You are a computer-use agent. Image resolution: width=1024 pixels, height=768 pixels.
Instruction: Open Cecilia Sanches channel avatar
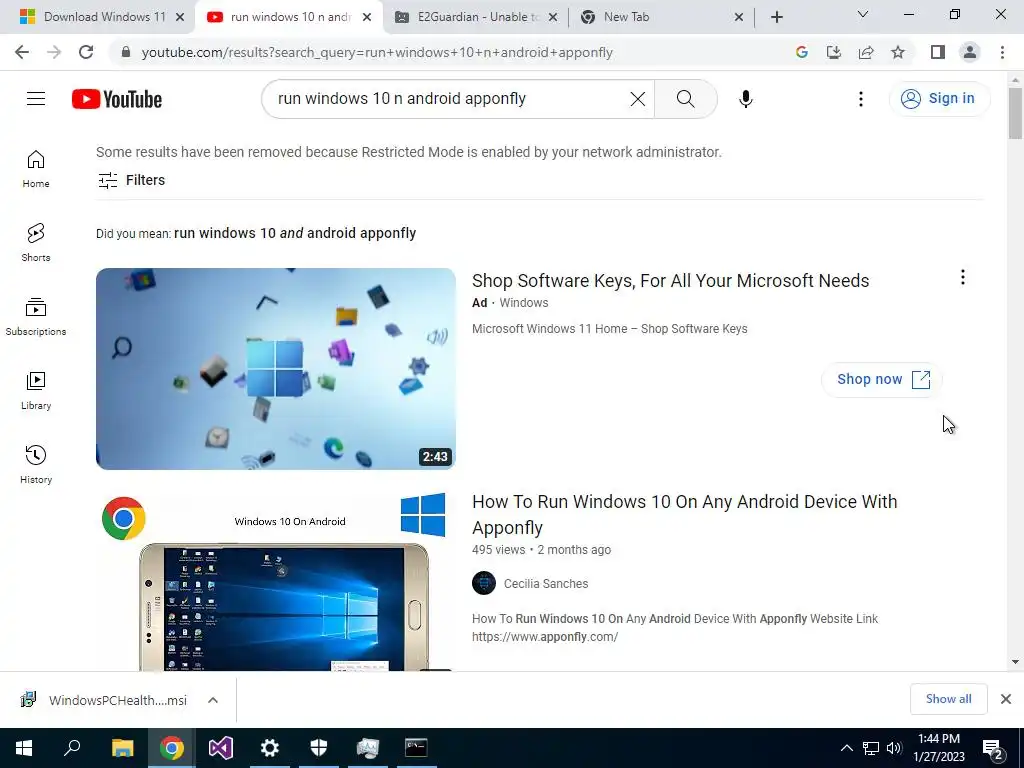click(484, 583)
